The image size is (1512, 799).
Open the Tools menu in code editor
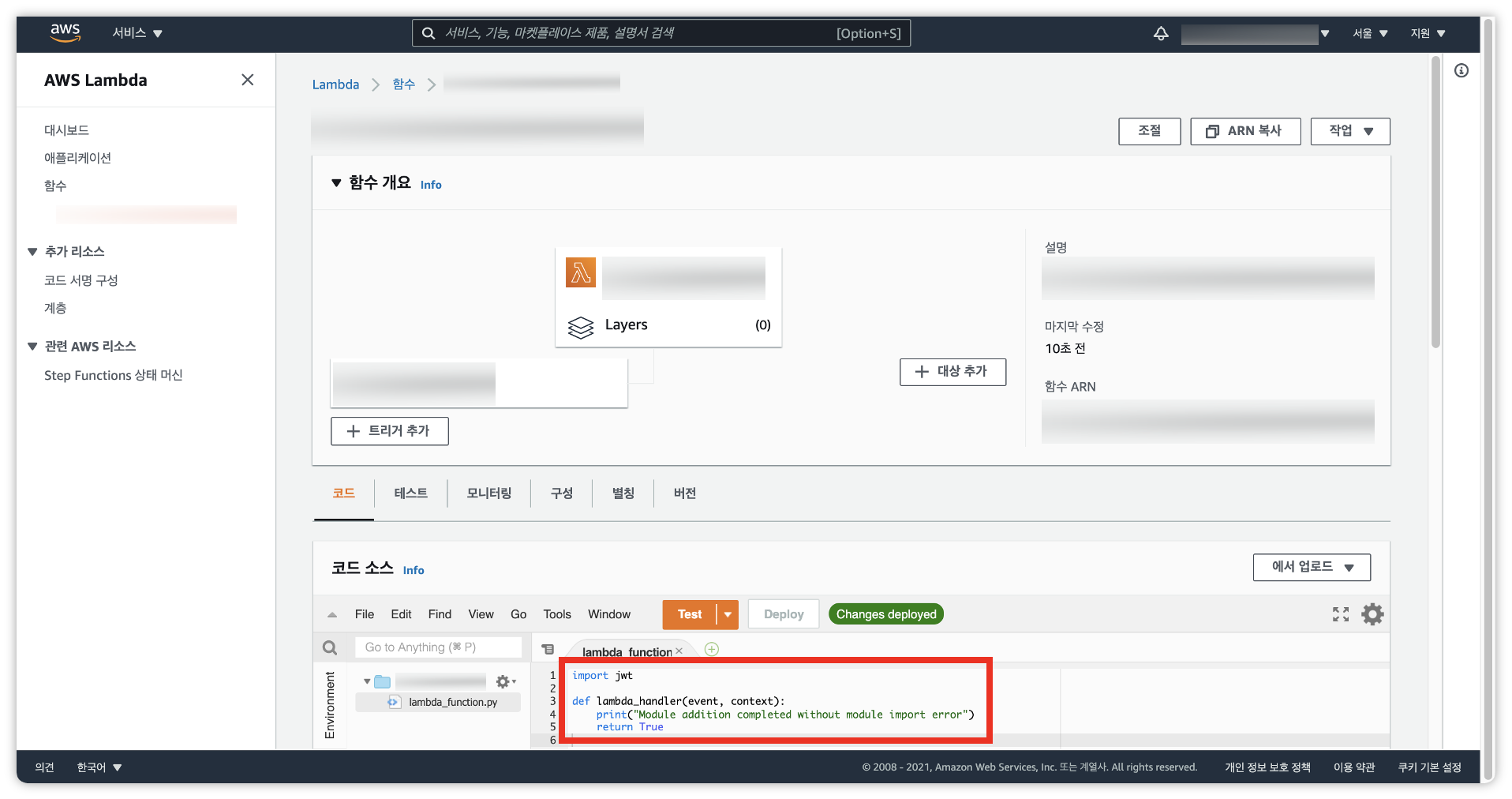click(x=557, y=614)
